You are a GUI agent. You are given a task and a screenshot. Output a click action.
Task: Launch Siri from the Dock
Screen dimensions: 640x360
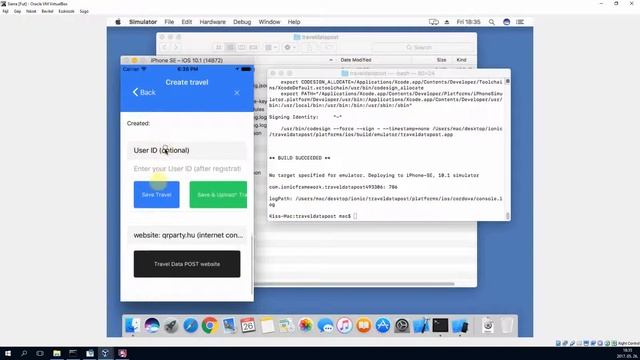tap(152, 325)
